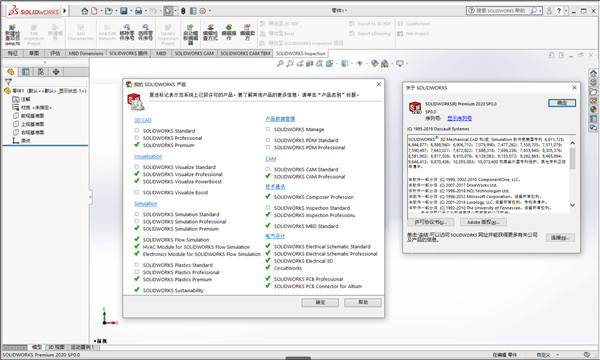Open task pane SOLIDWORKS Resources home icon
The image size is (600, 360).
coord(593,73)
